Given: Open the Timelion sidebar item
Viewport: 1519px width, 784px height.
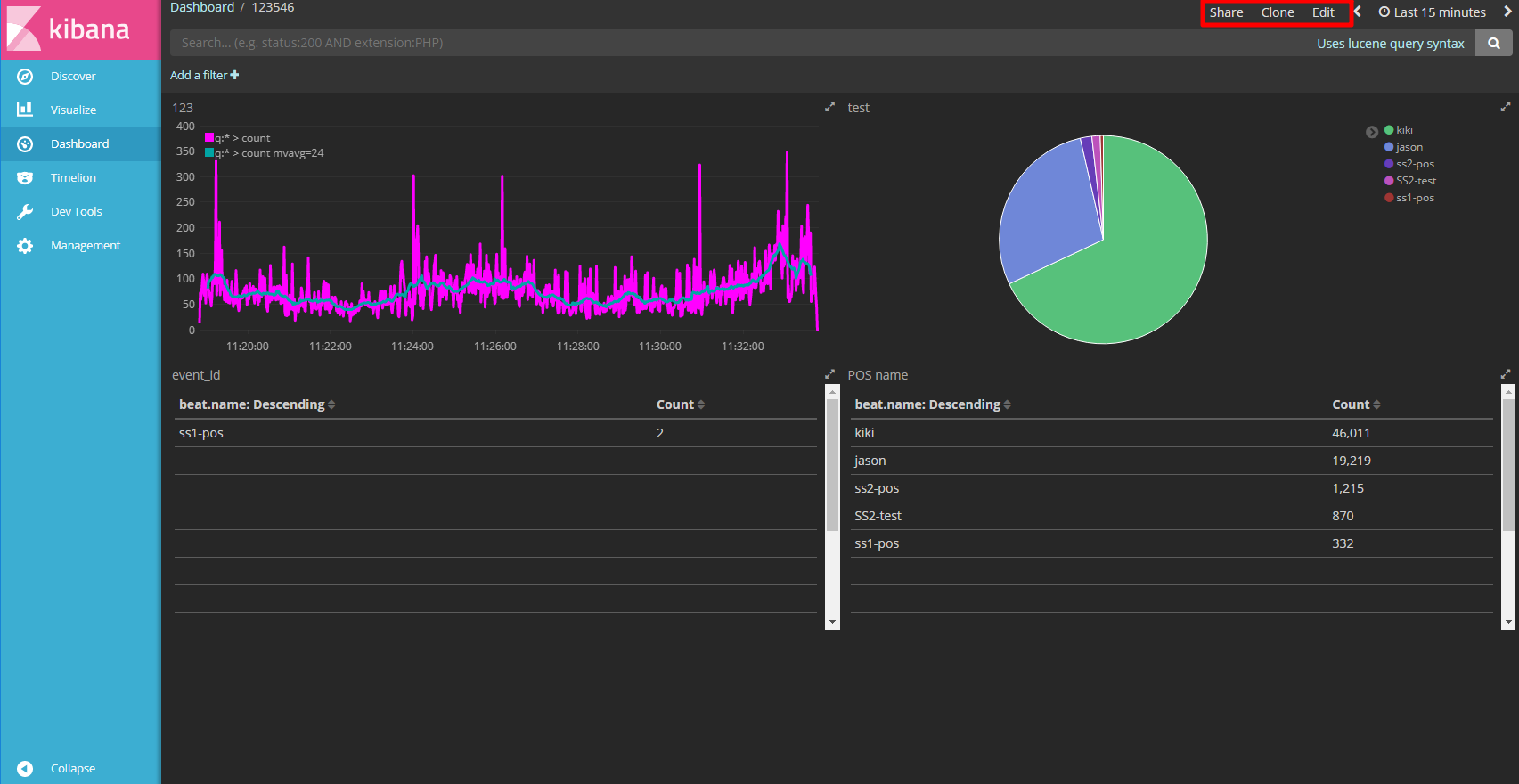Looking at the screenshot, I should coord(80,178).
